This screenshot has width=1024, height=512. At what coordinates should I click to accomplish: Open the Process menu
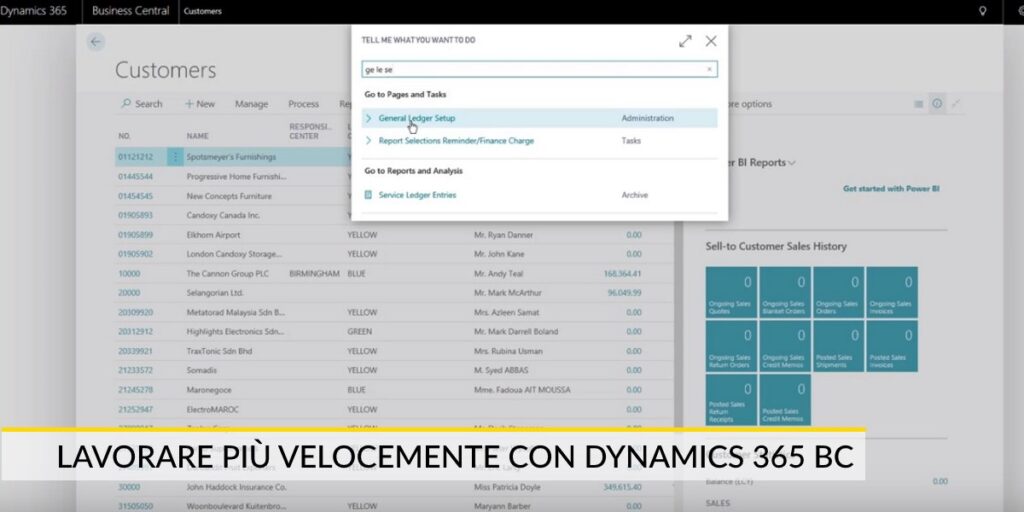pyautogui.click(x=304, y=104)
